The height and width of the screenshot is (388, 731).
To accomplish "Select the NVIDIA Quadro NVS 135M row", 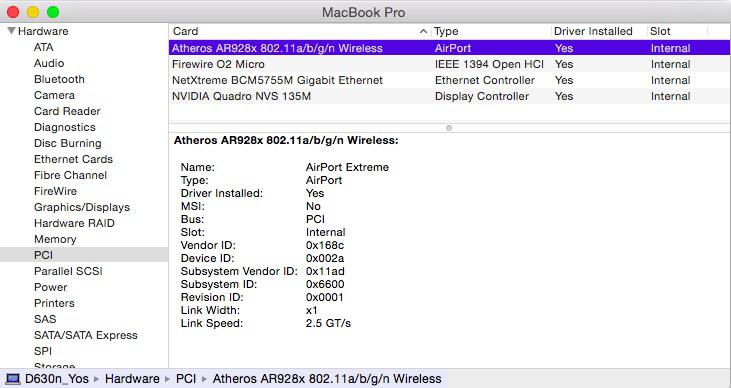I will coord(449,96).
